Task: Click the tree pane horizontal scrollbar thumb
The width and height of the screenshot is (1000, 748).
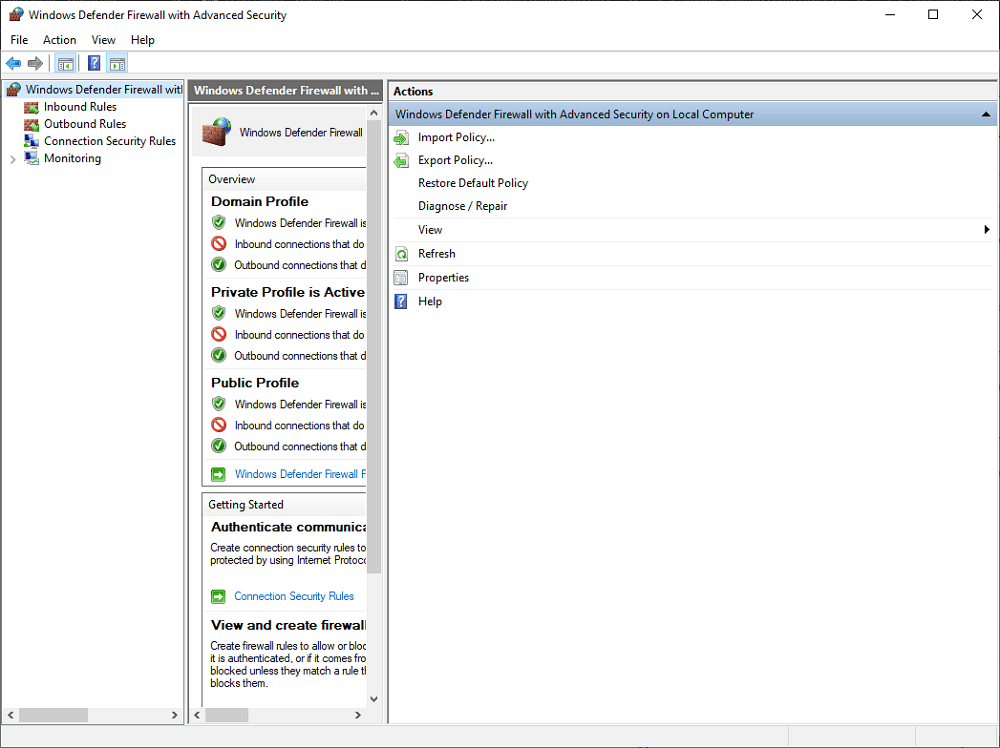Action: [x=54, y=715]
